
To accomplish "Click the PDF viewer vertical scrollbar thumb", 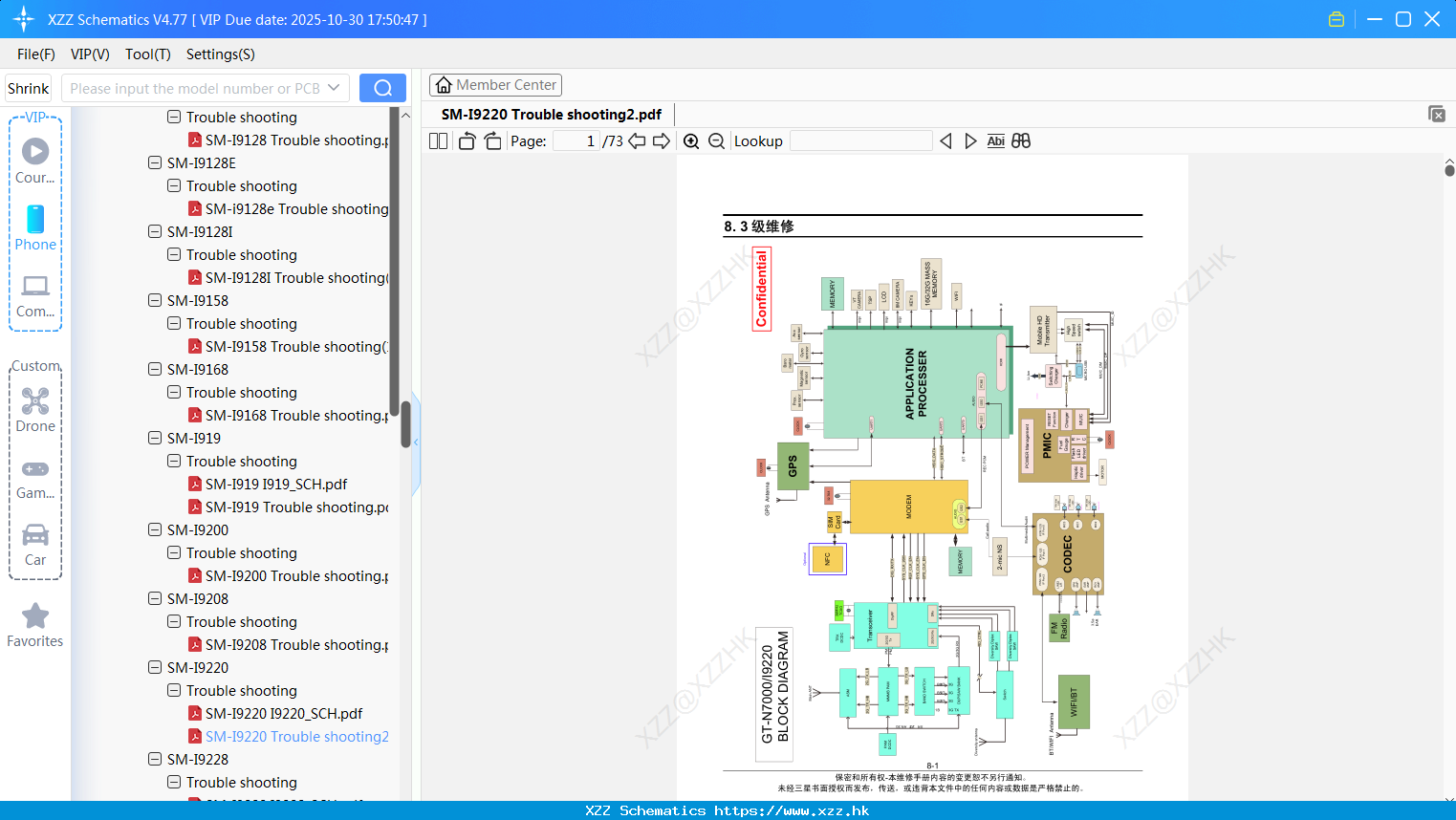I will pos(1449,170).
